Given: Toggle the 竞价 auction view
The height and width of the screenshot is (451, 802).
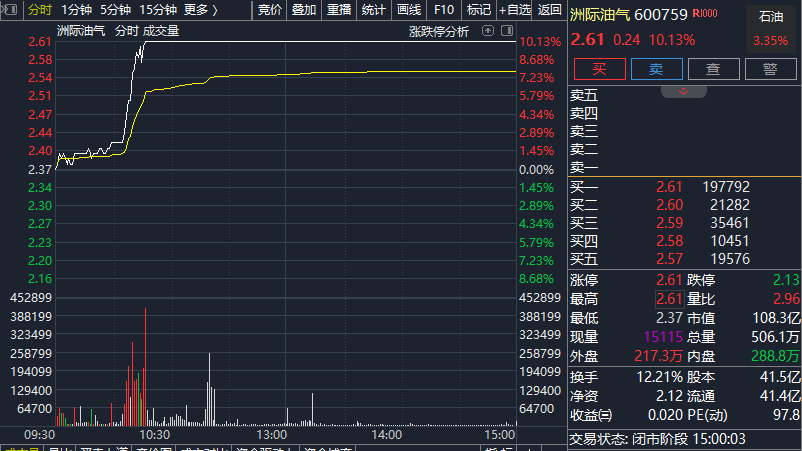Looking at the screenshot, I should 270,10.
